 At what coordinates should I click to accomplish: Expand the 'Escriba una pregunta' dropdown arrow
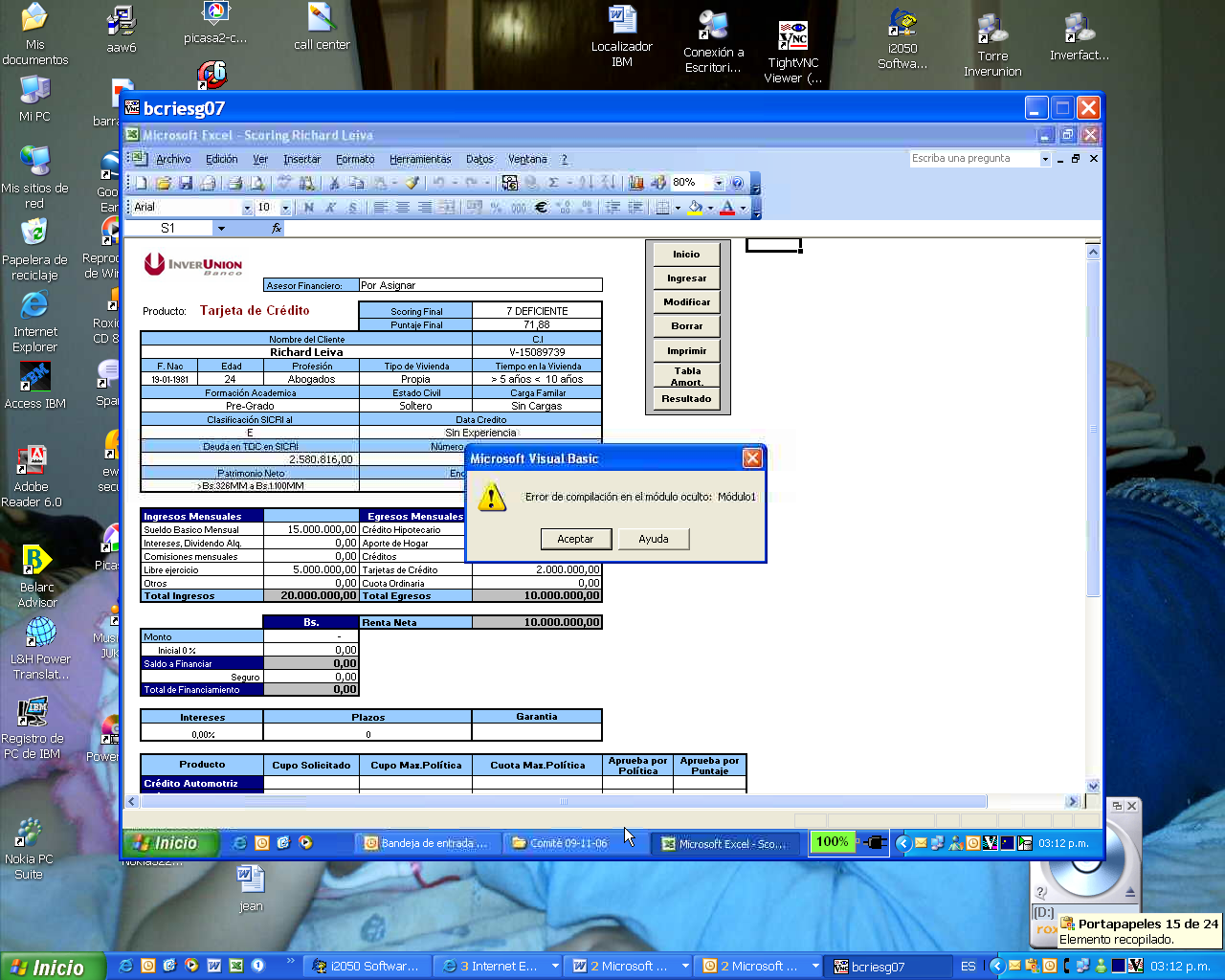point(1045,159)
